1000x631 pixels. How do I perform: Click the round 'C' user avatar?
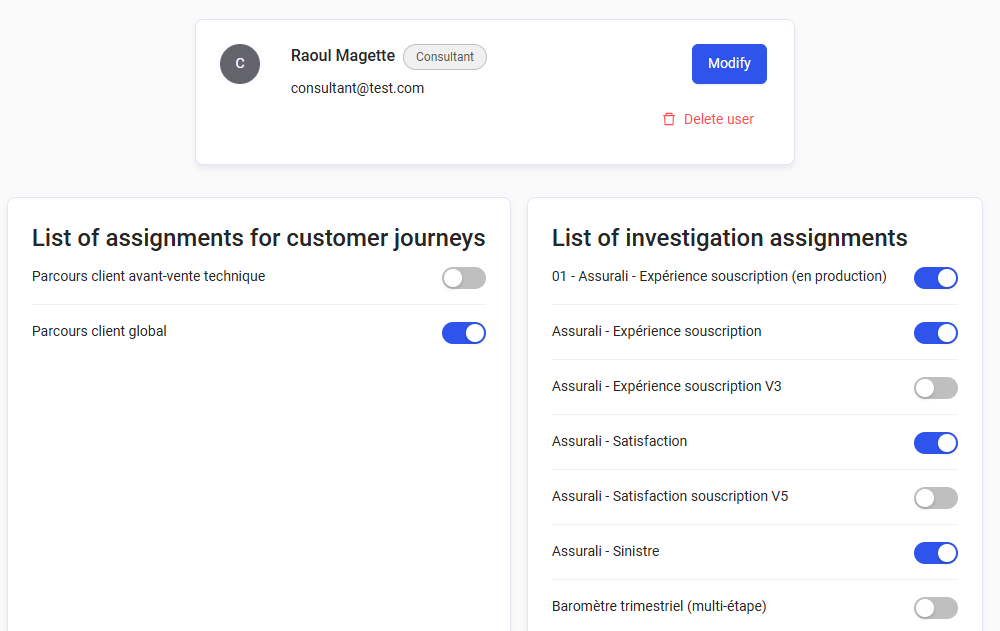(x=240, y=64)
